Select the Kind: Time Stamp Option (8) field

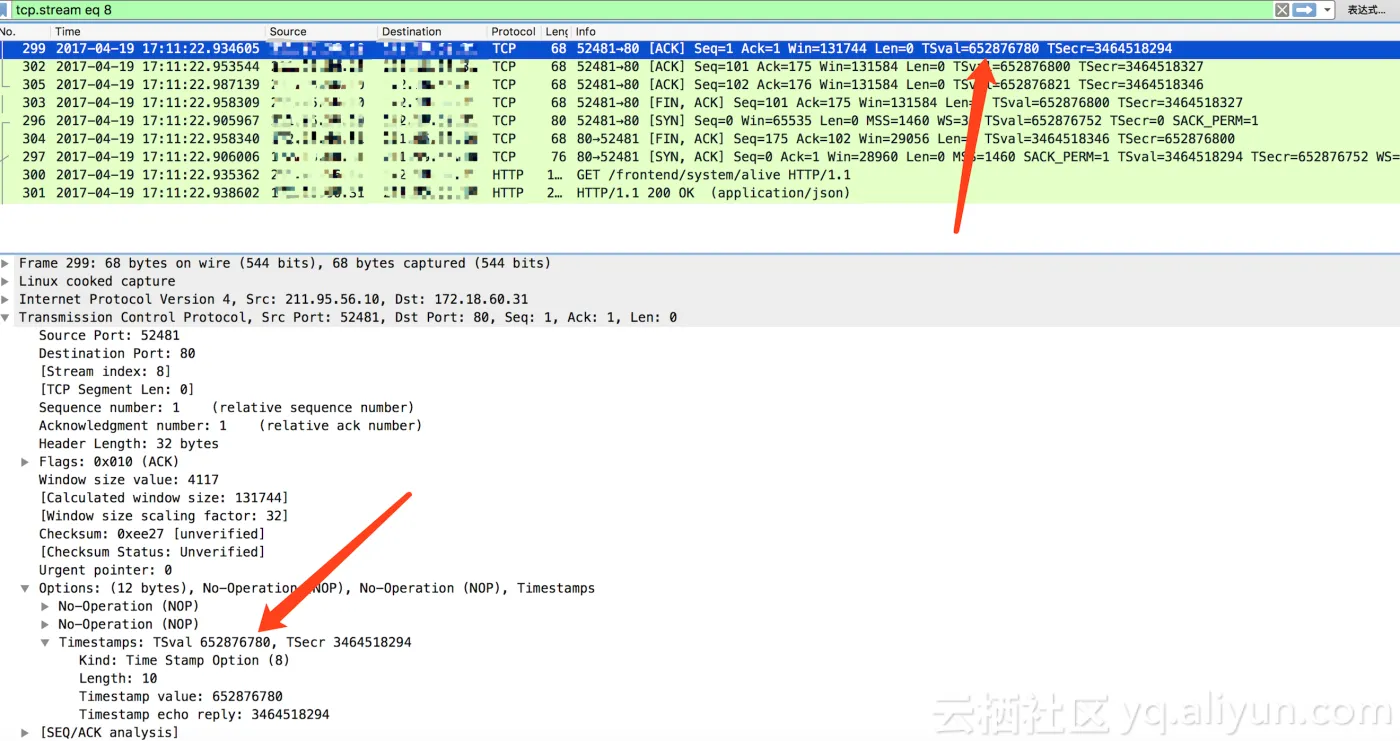[x=184, y=660]
